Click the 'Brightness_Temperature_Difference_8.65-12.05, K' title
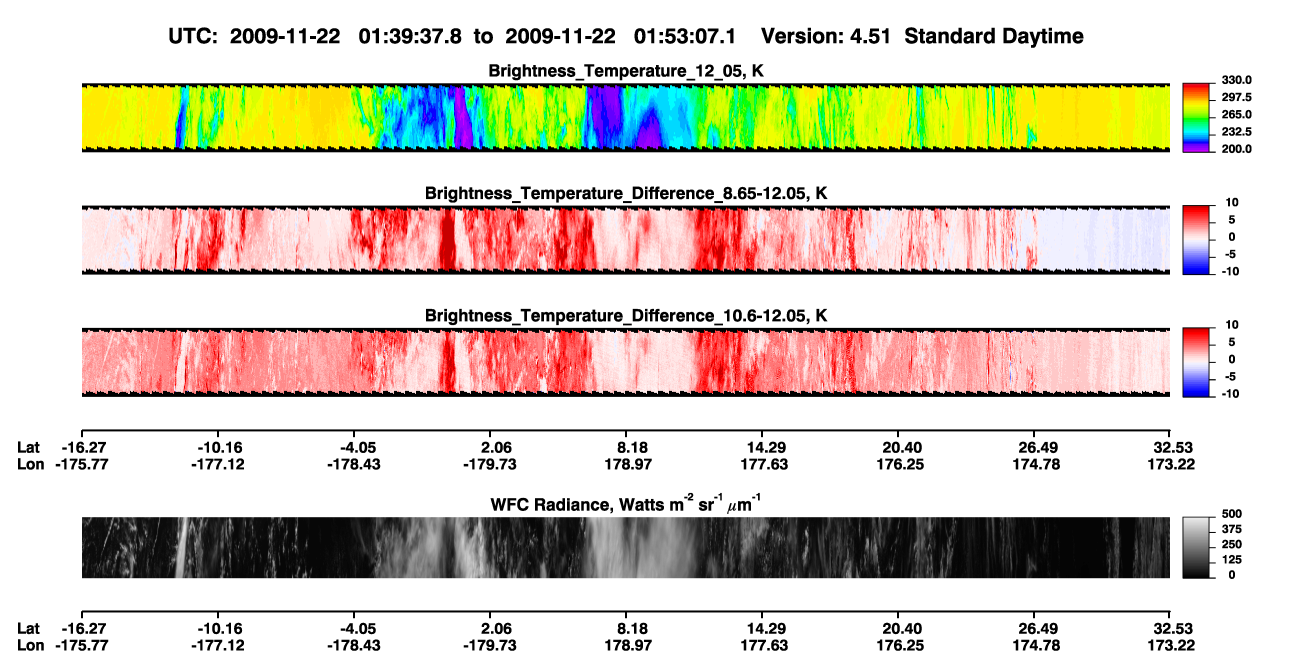The image size is (1300, 667). [626, 193]
